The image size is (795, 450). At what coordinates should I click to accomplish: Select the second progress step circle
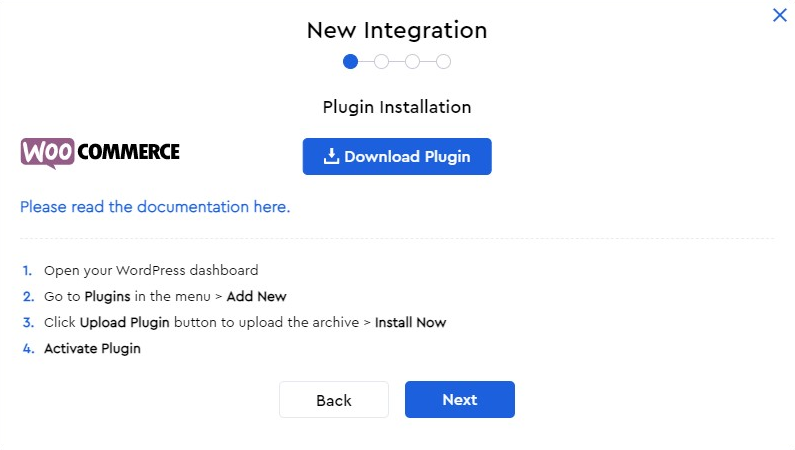(381, 62)
